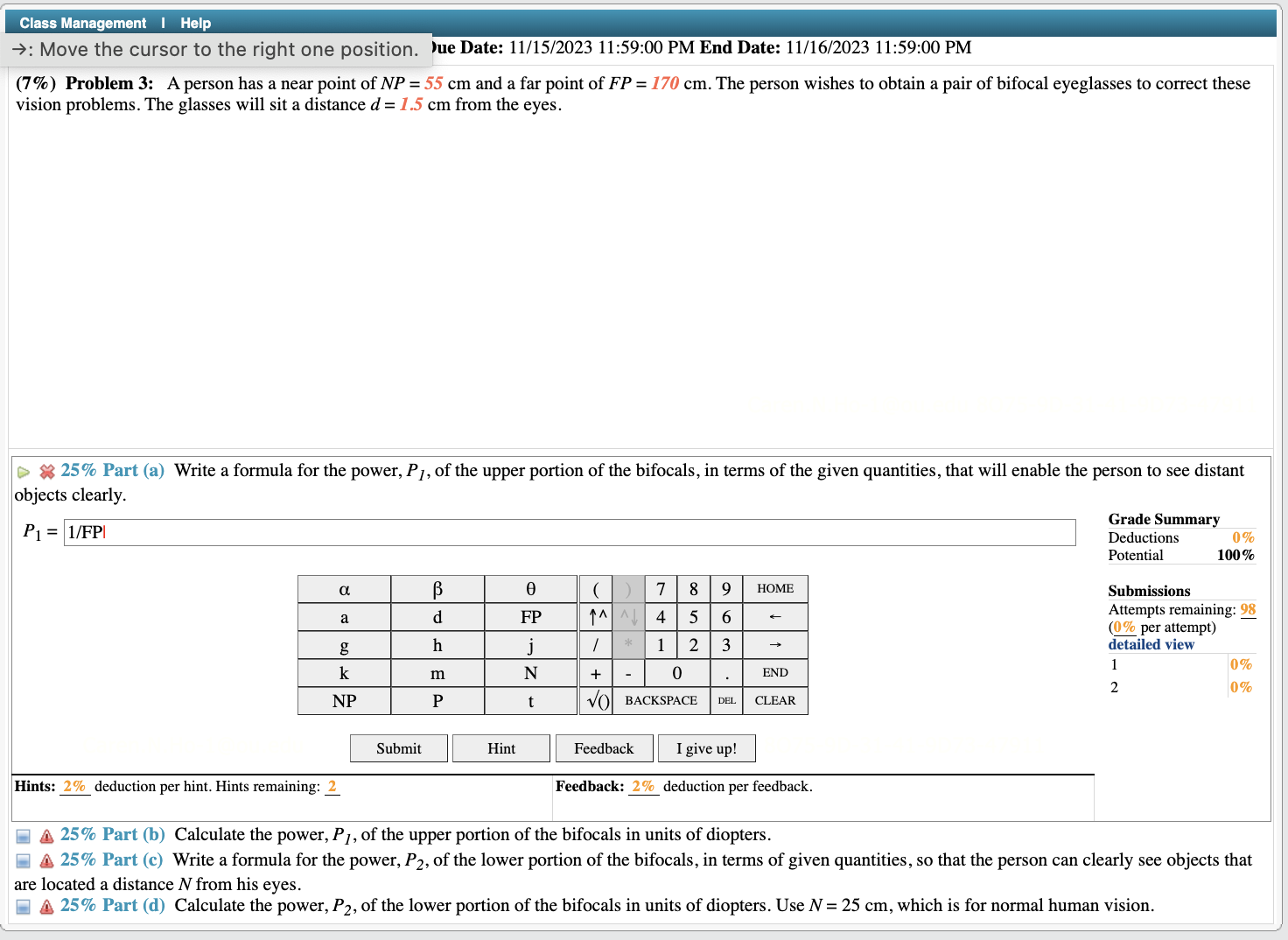This screenshot has height=940, width=1288.
Task: Insert variable j from keypad
Action: point(531,645)
